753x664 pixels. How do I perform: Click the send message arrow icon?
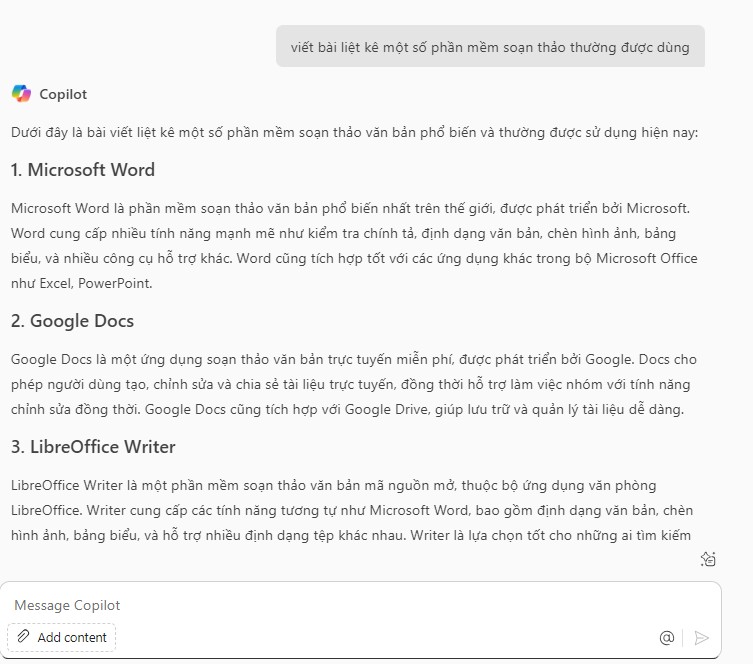pos(702,638)
